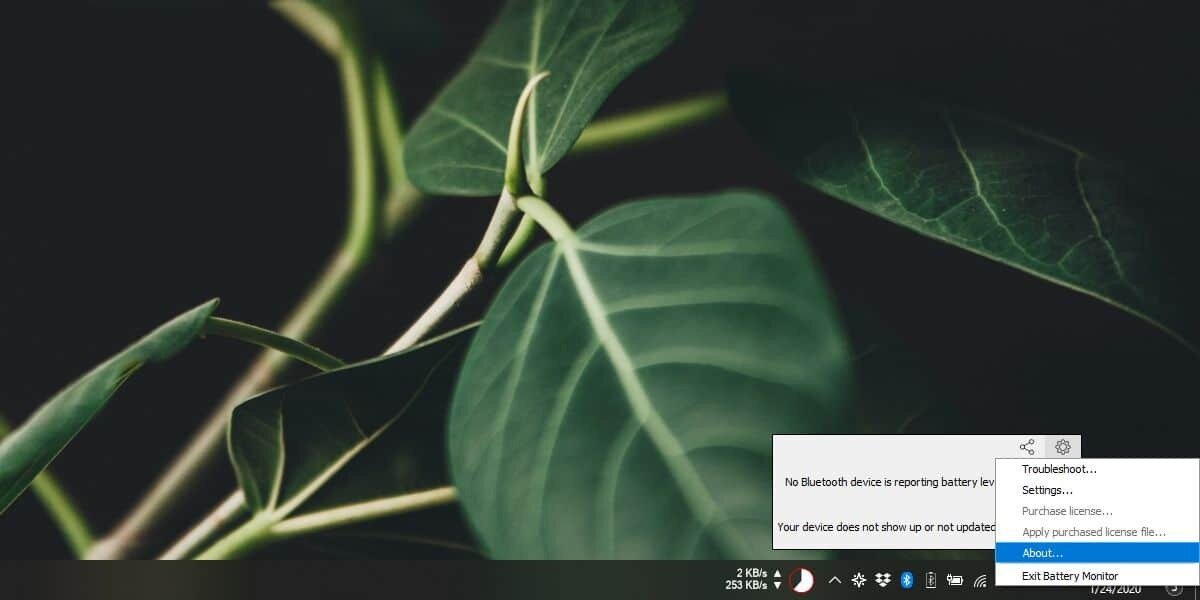Select Apply purchased license file... entry
Screen dimensions: 1200x600
coord(1097,532)
